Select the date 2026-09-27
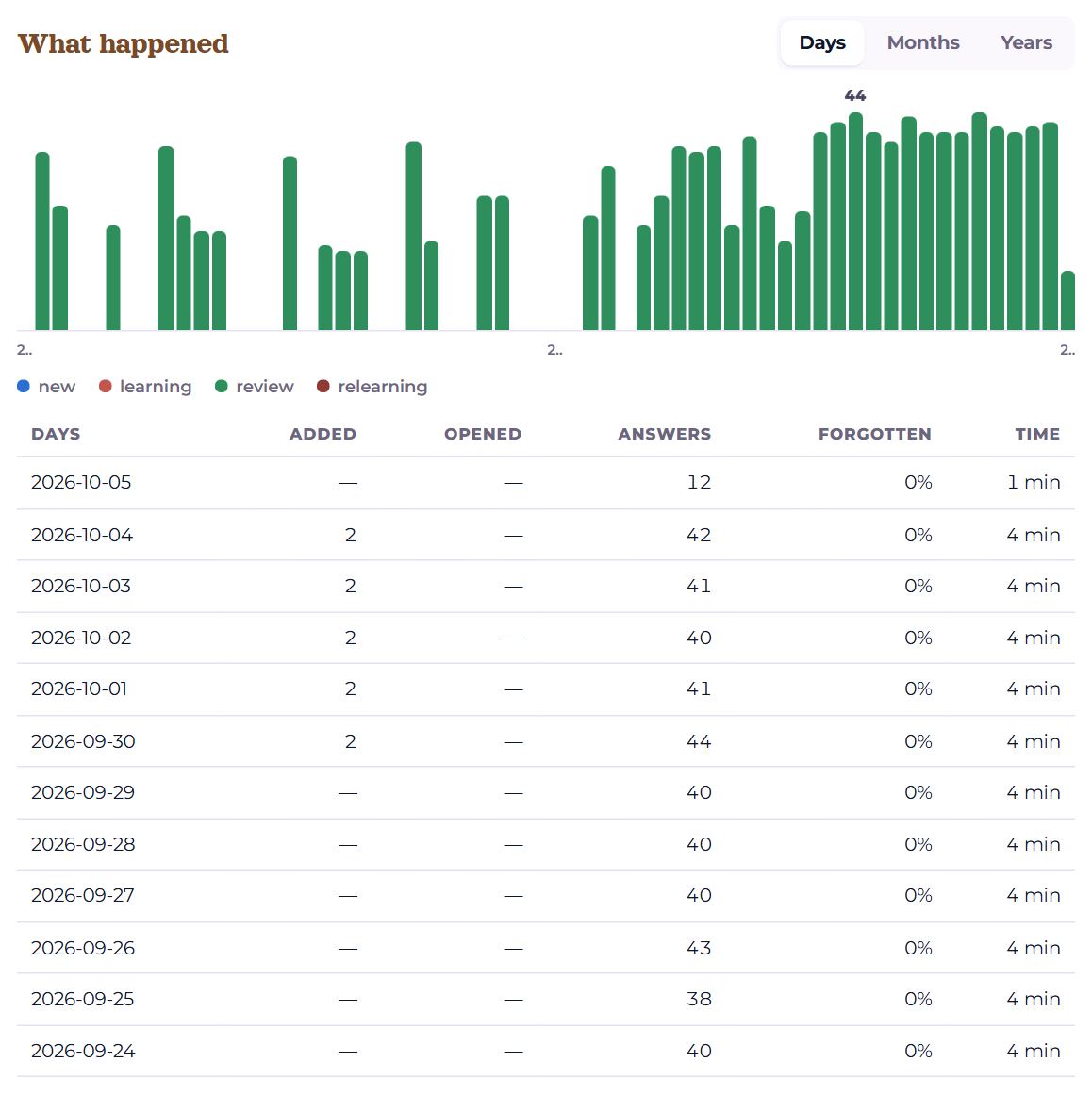This screenshot has height=1095, width=1092. [x=82, y=894]
